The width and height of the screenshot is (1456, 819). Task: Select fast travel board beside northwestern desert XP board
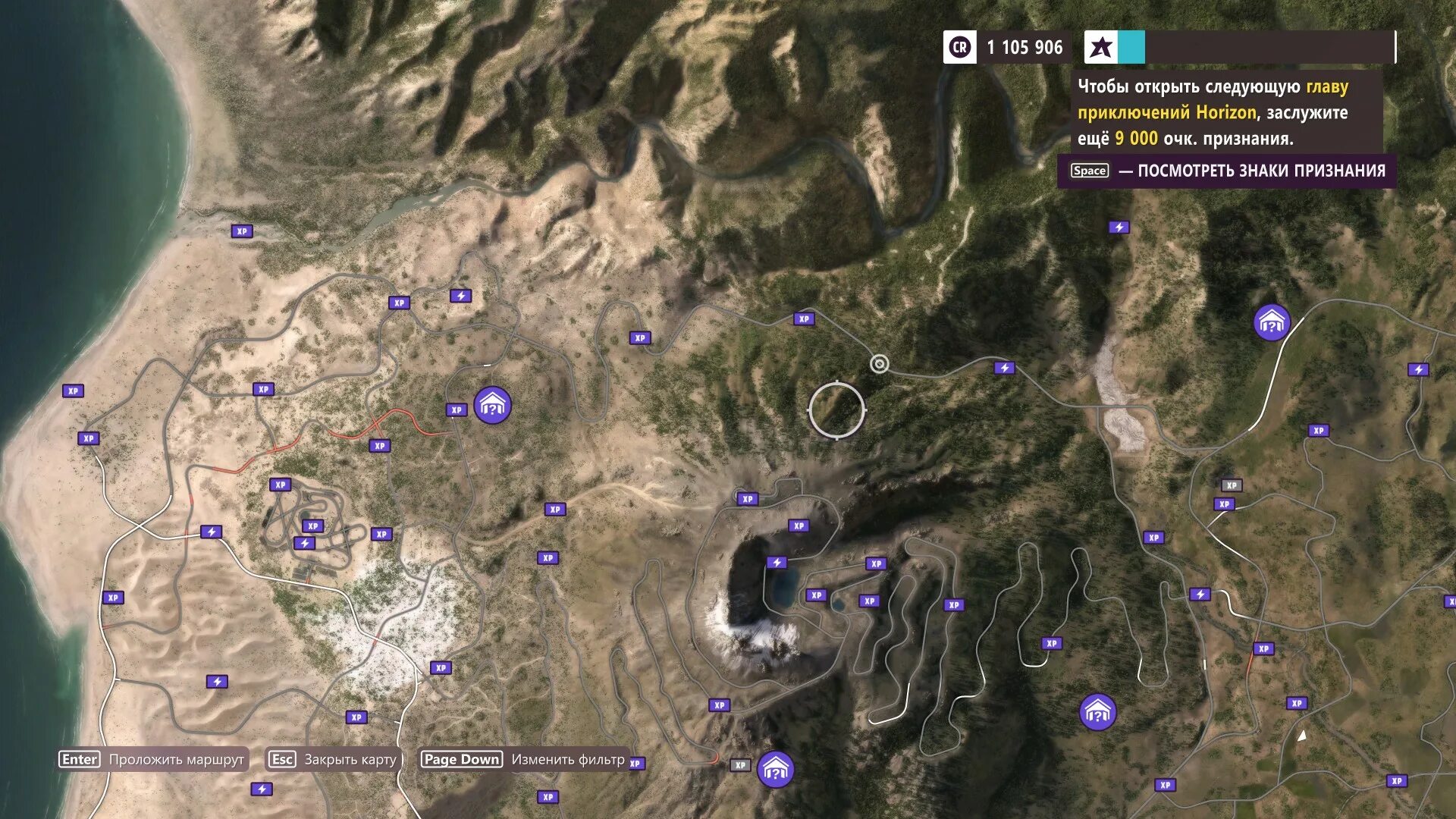click(x=460, y=296)
